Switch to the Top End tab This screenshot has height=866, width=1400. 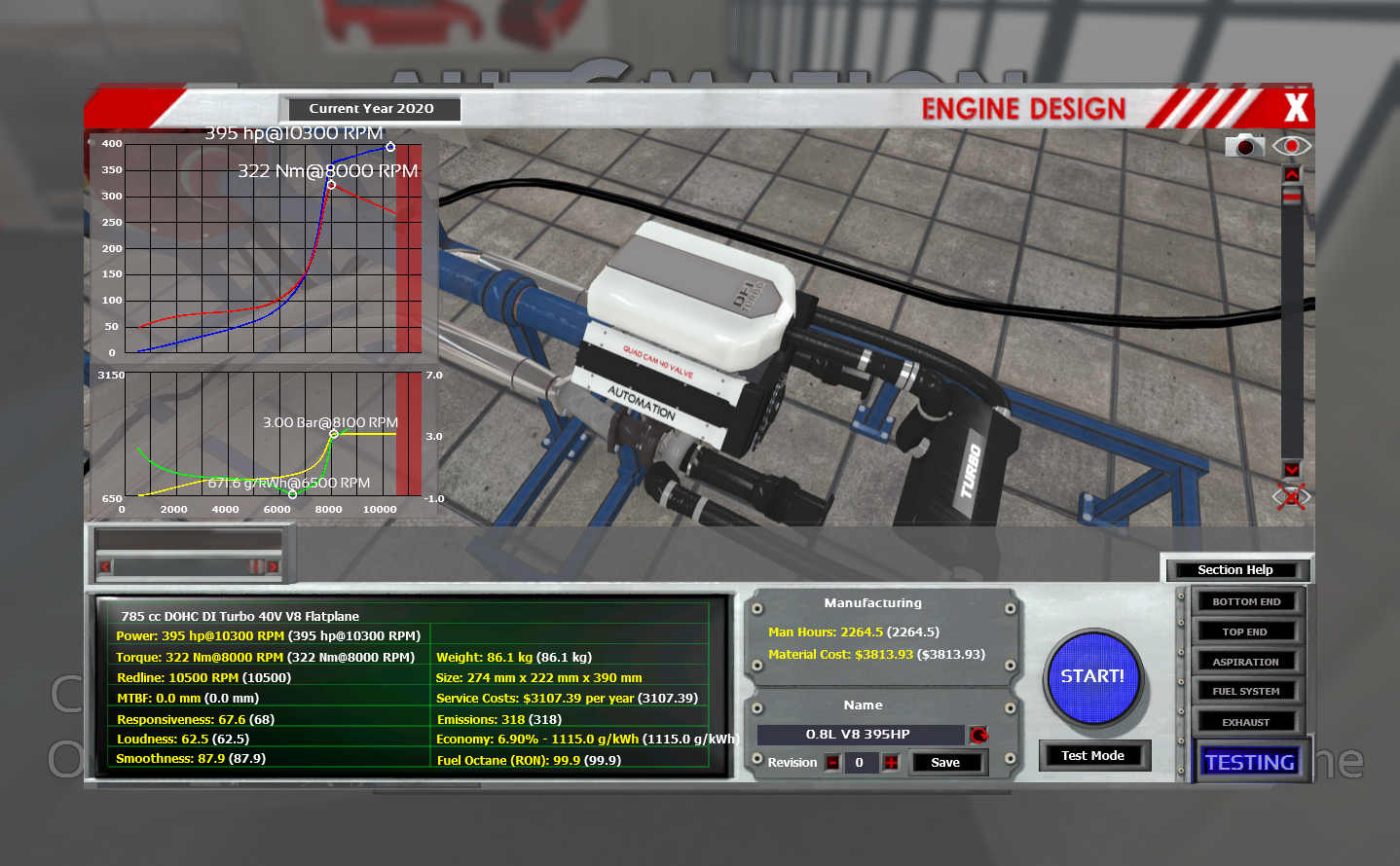point(1246,632)
